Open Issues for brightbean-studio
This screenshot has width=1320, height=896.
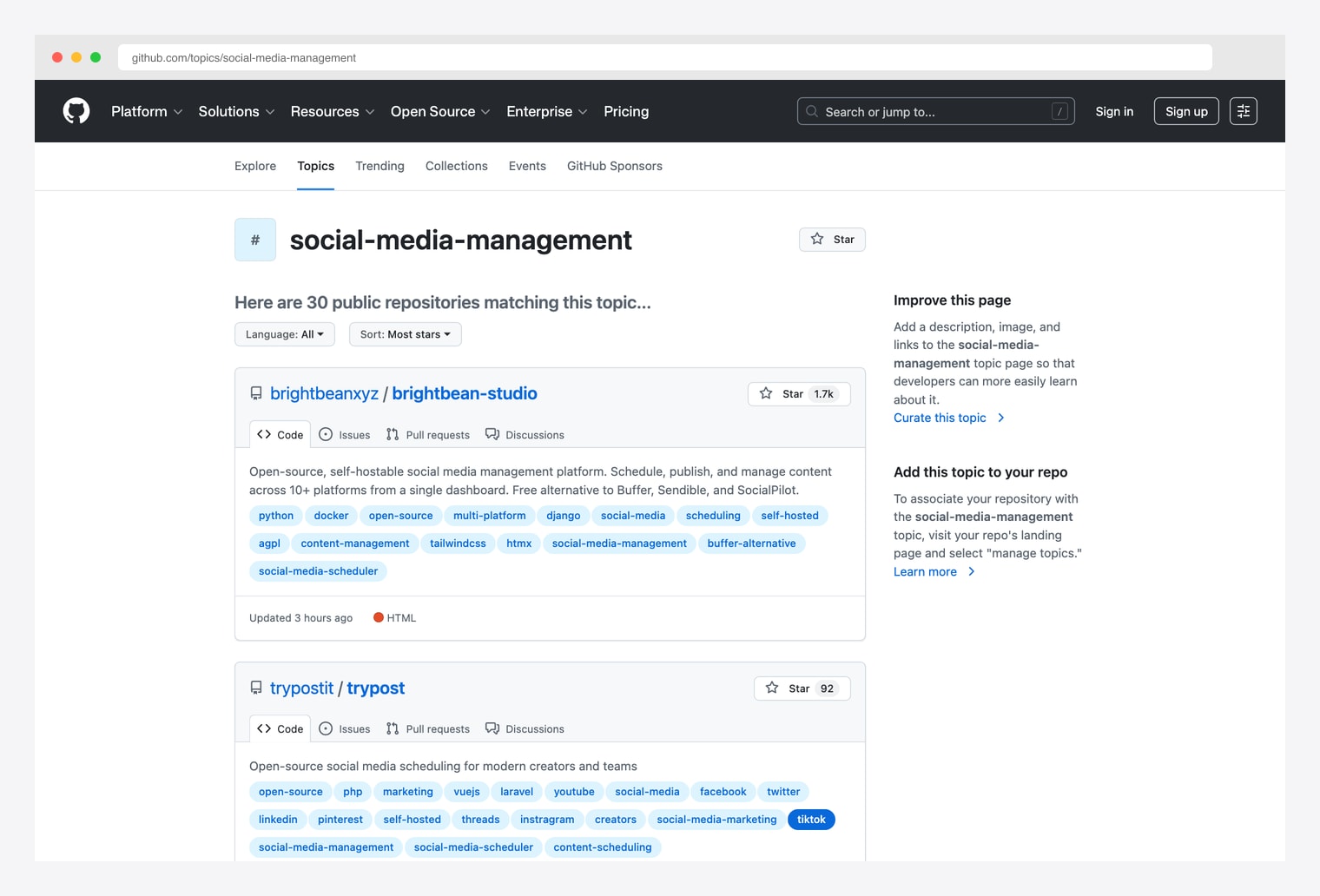345,435
